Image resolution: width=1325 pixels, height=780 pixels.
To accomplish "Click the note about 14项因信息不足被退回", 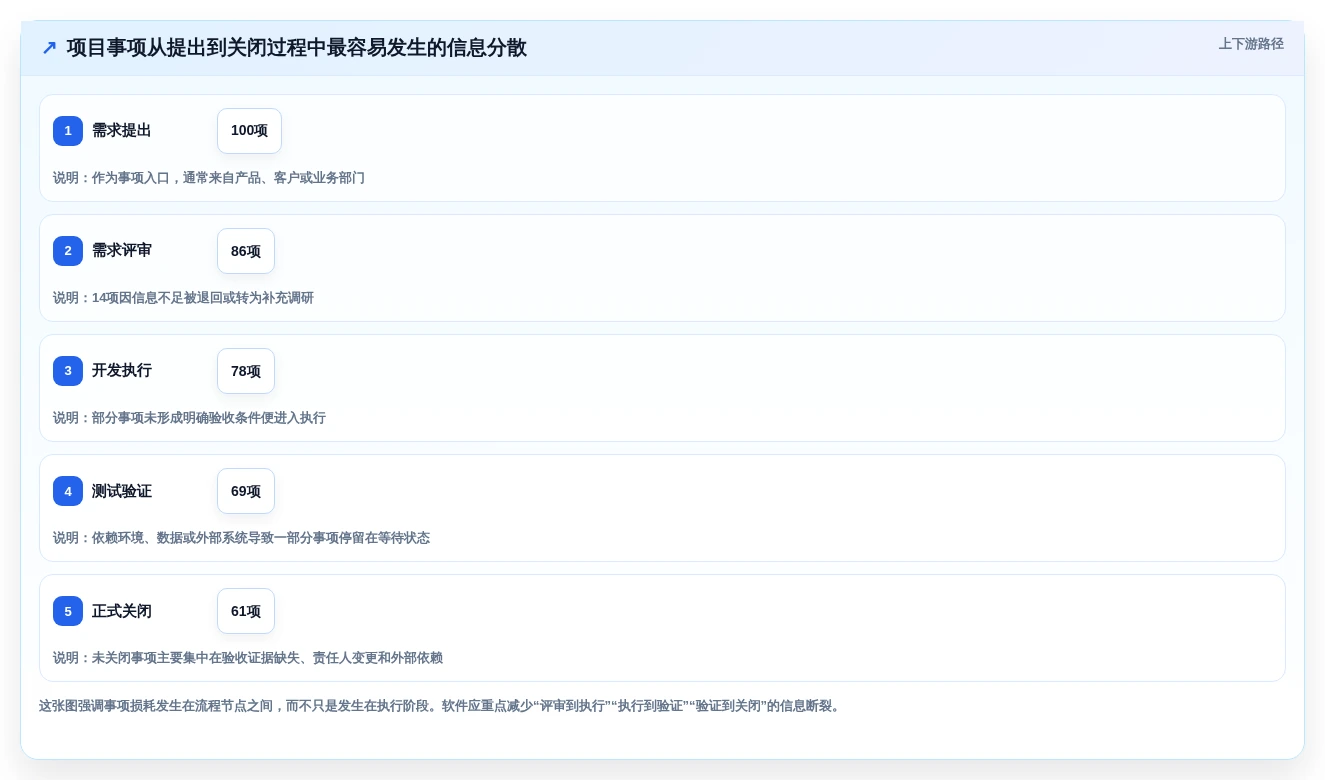I will coord(183,298).
